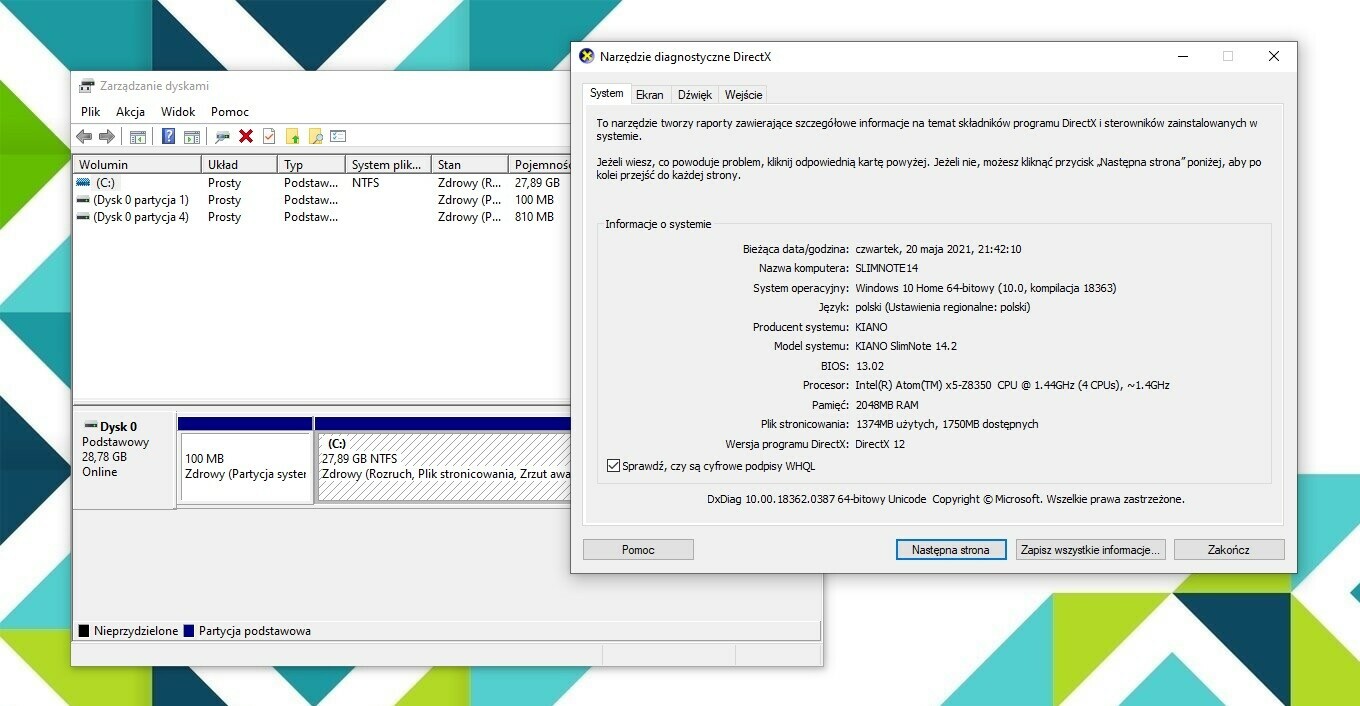Click the red X delete toolbar icon
This screenshot has height=706, width=1360.
(245, 136)
